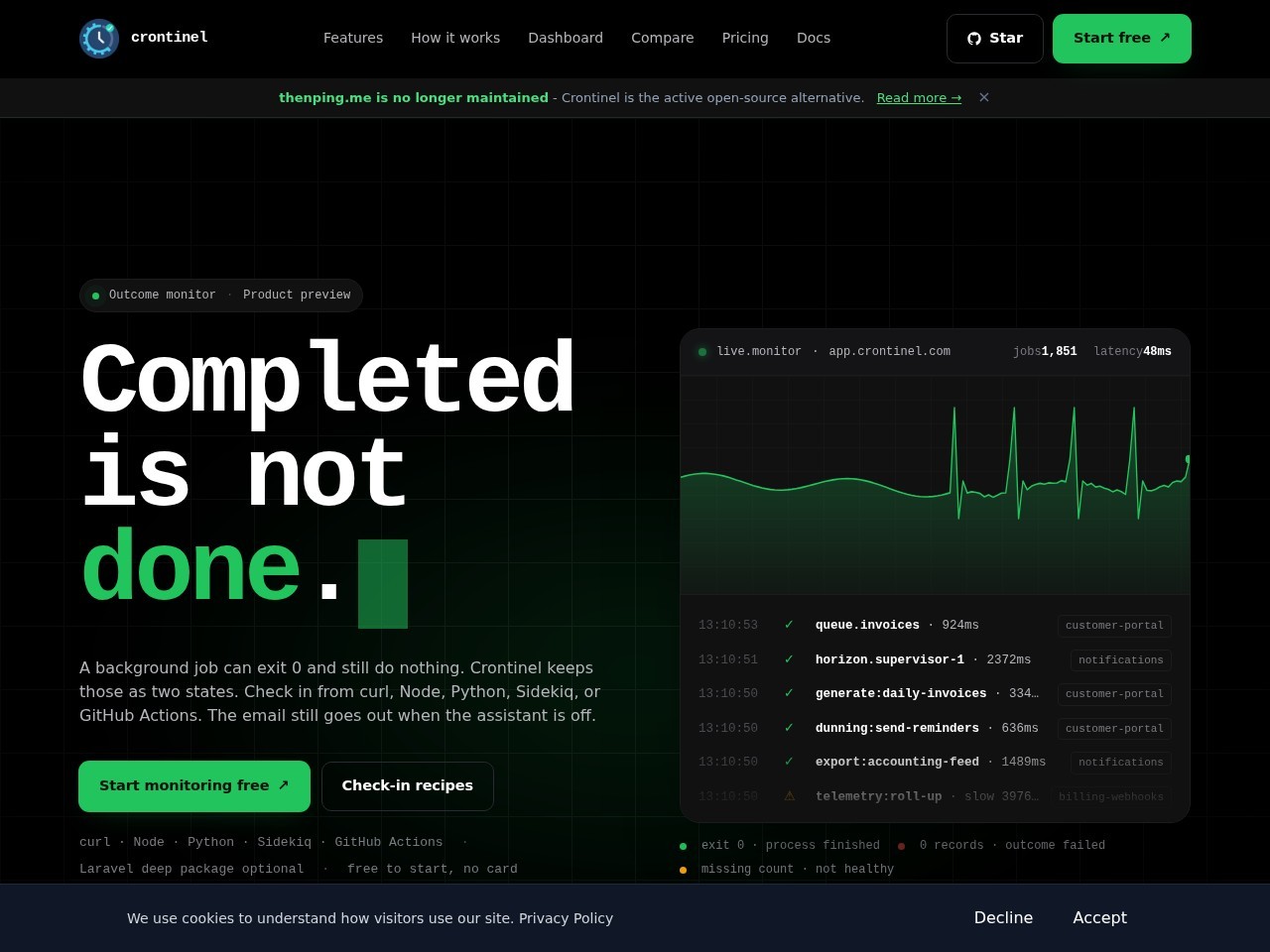Click the live latency chart
The image size is (1270, 952).
[935, 485]
